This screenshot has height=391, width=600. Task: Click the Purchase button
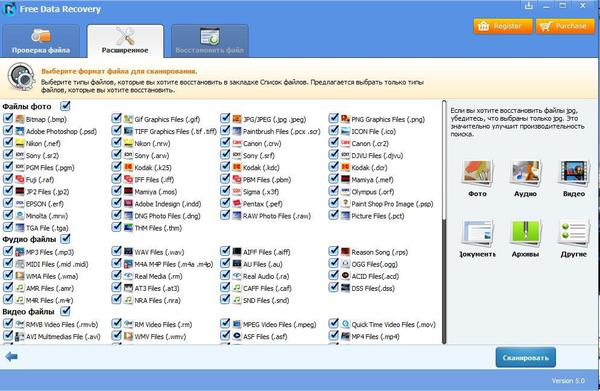point(566,26)
